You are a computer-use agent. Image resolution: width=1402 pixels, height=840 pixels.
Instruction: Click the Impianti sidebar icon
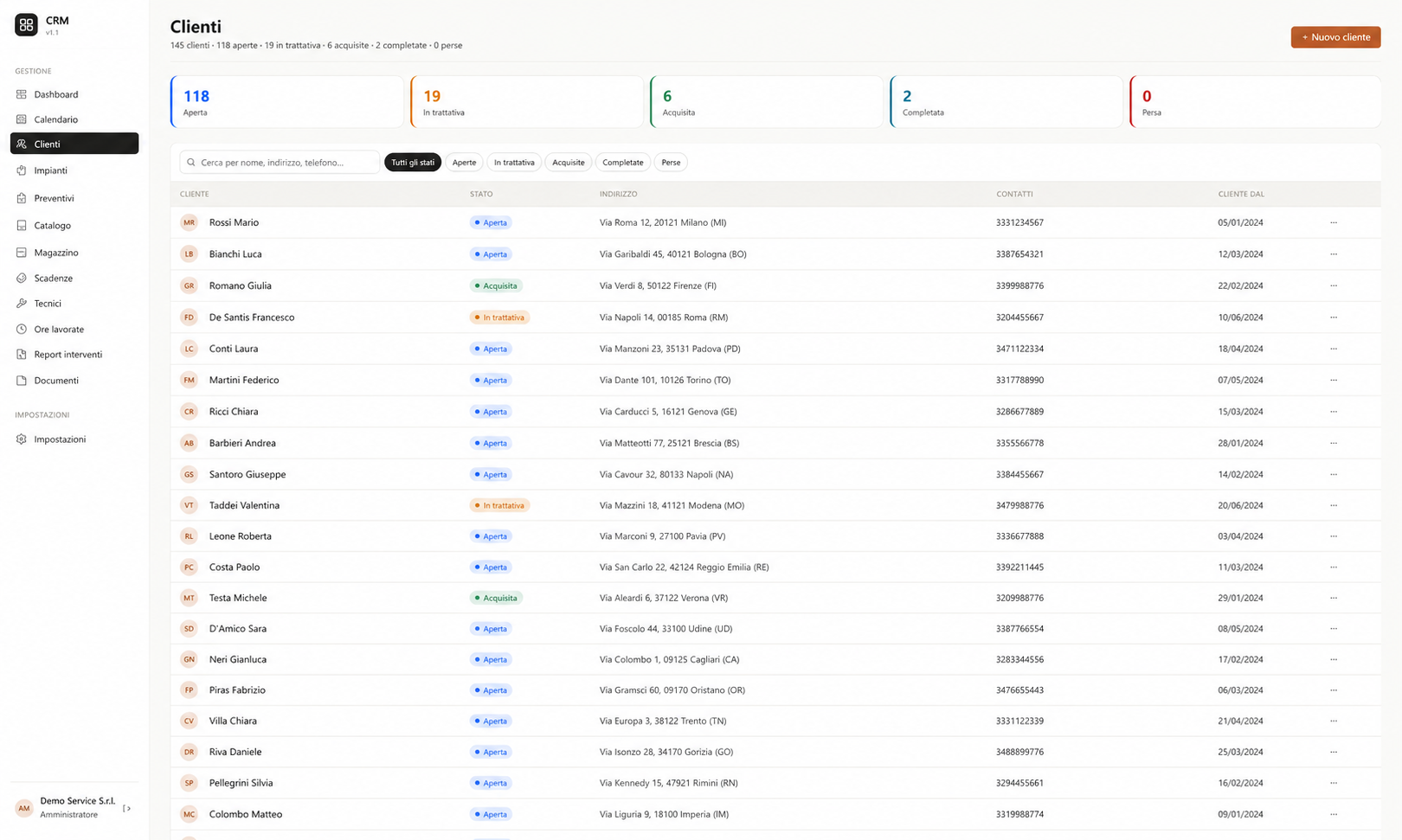[22, 170]
